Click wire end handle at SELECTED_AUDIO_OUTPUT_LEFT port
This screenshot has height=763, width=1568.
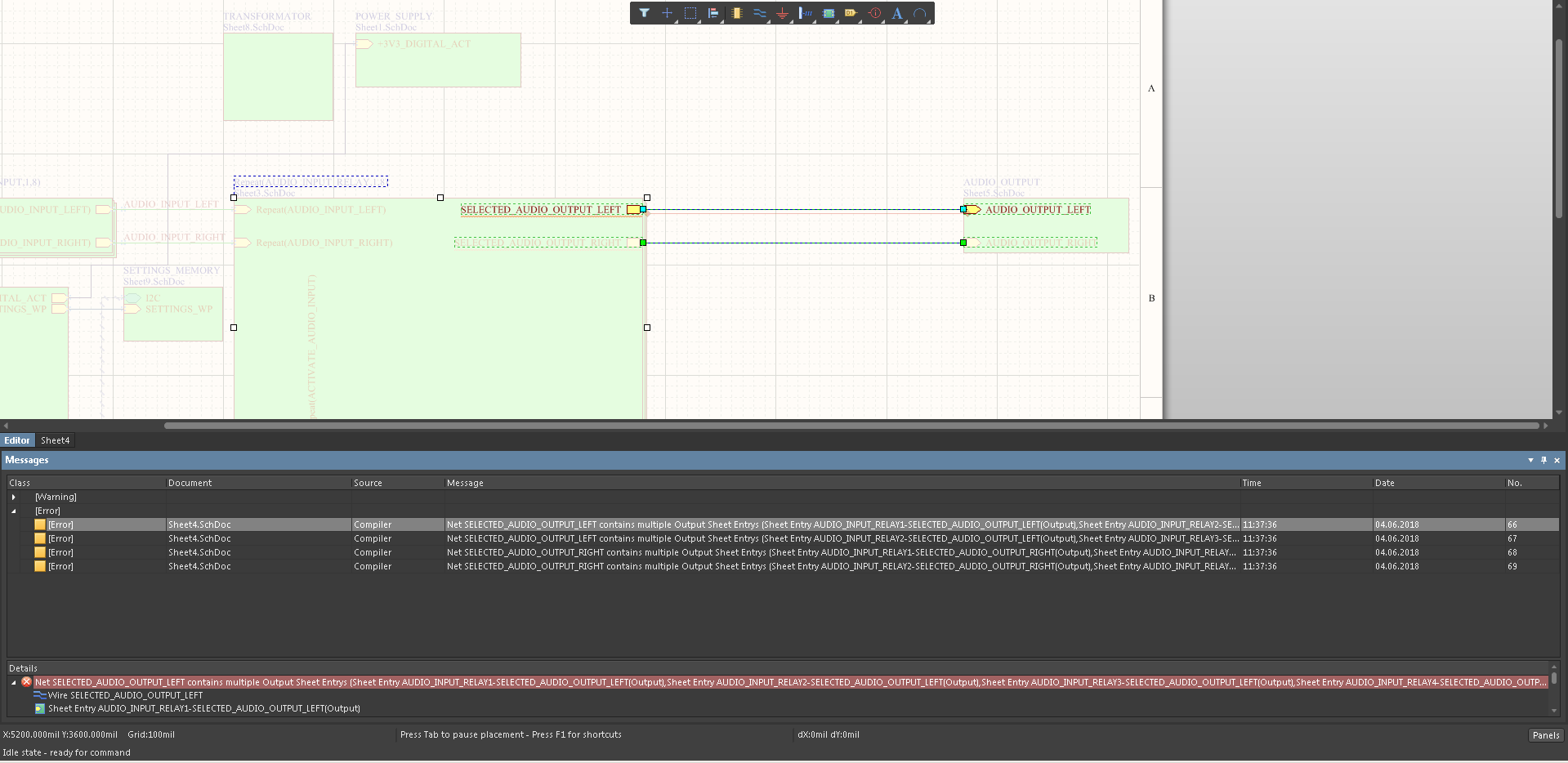643,210
